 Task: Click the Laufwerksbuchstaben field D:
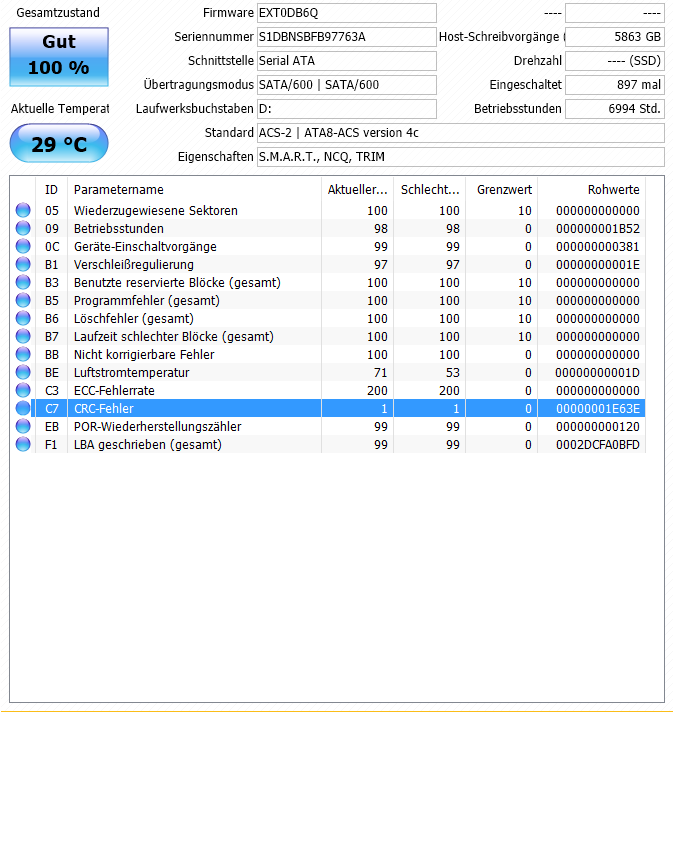pyautogui.click(x=346, y=109)
